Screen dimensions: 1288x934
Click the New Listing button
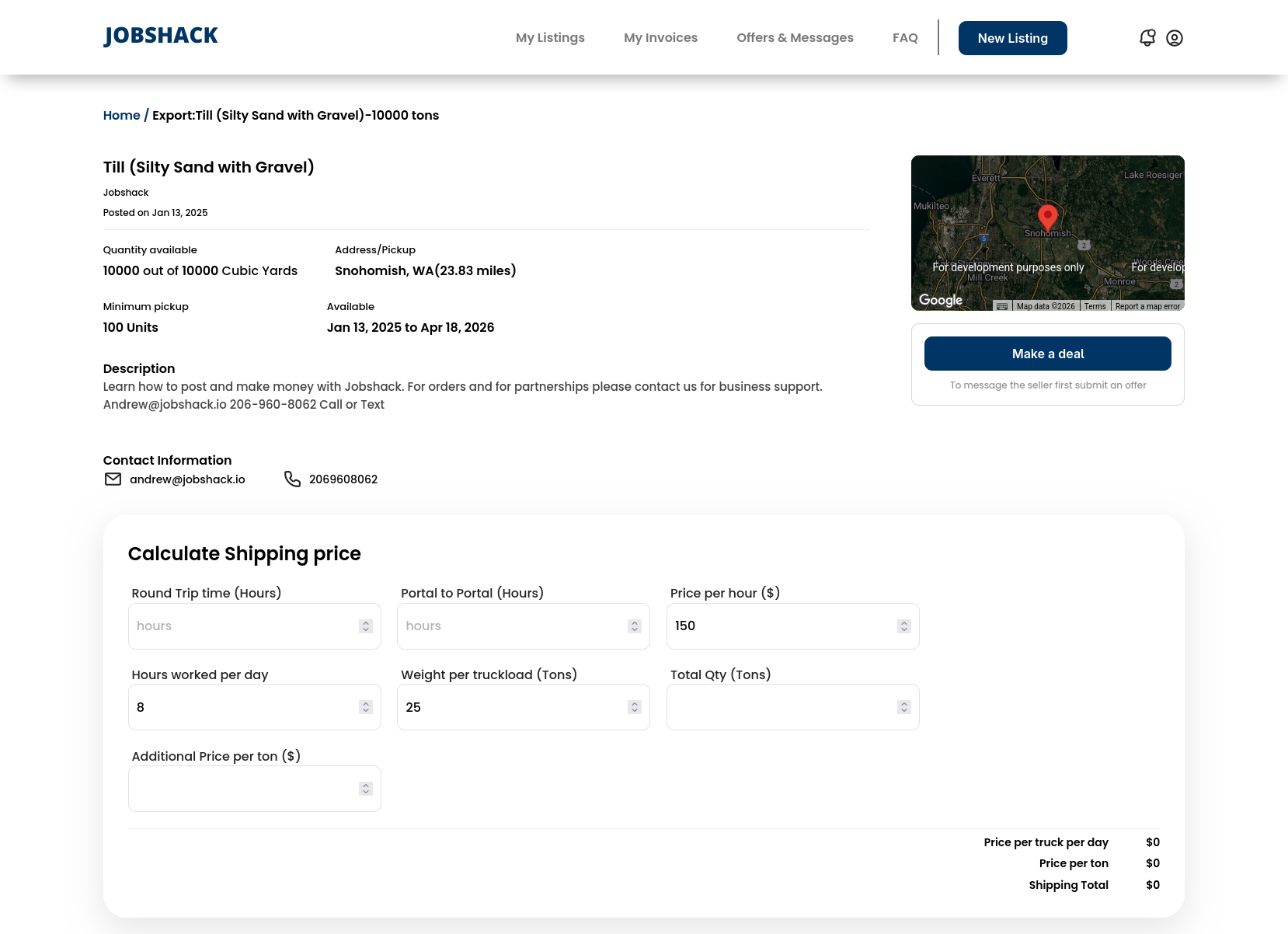tap(1012, 37)
